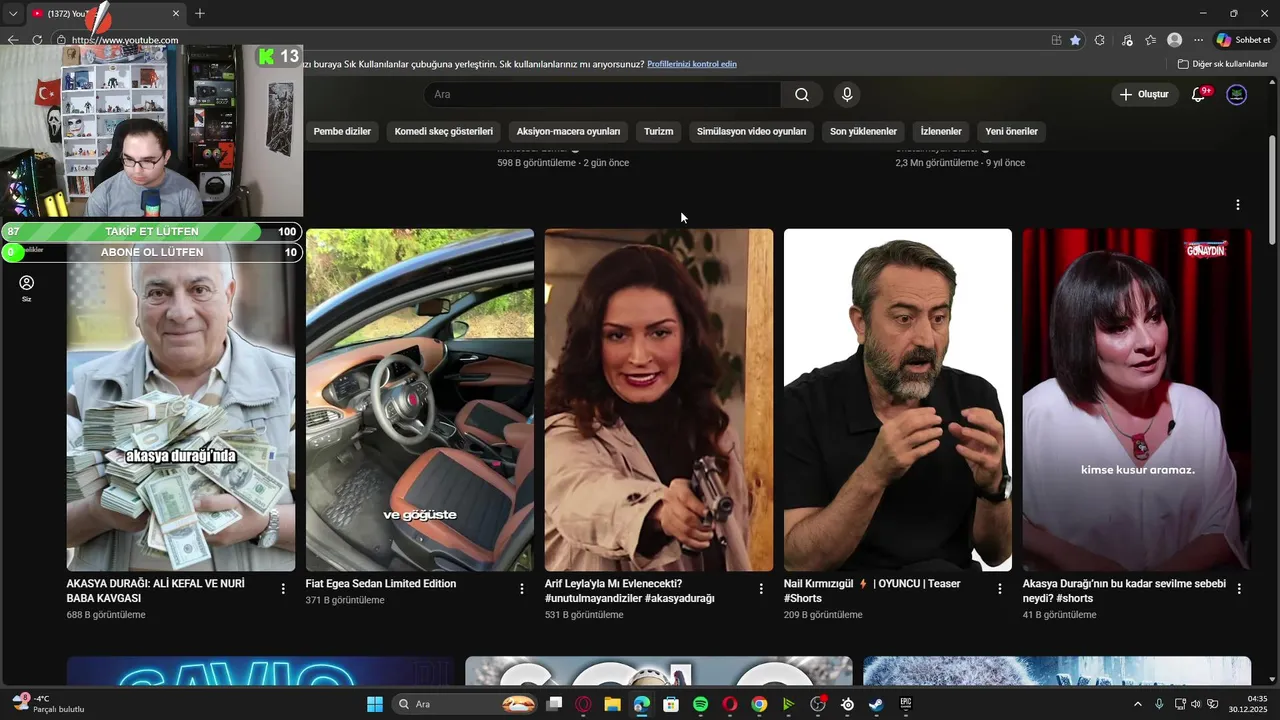Image resolution: width=1280 pixels, height=720 pixels.
Task: Open 'Arif Leyla'yla Mı Evlenecekti?' title link
Action: 630,590
